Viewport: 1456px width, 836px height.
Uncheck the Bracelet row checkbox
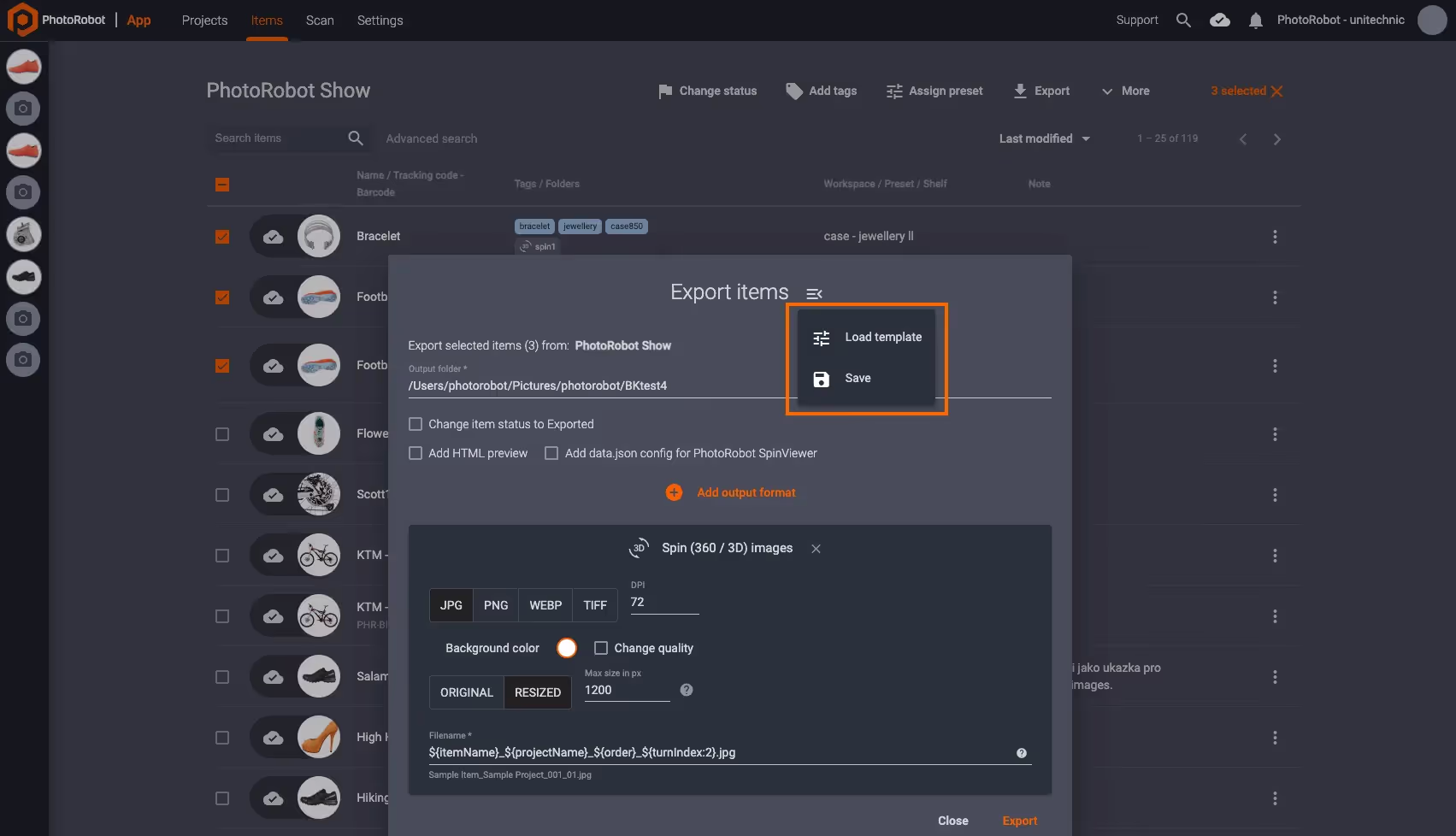222,237
